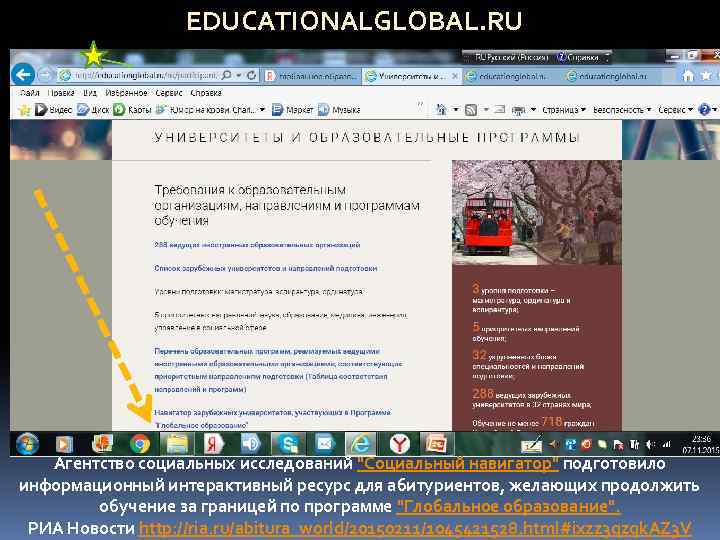Open Favorites star icon at top right

706,76
